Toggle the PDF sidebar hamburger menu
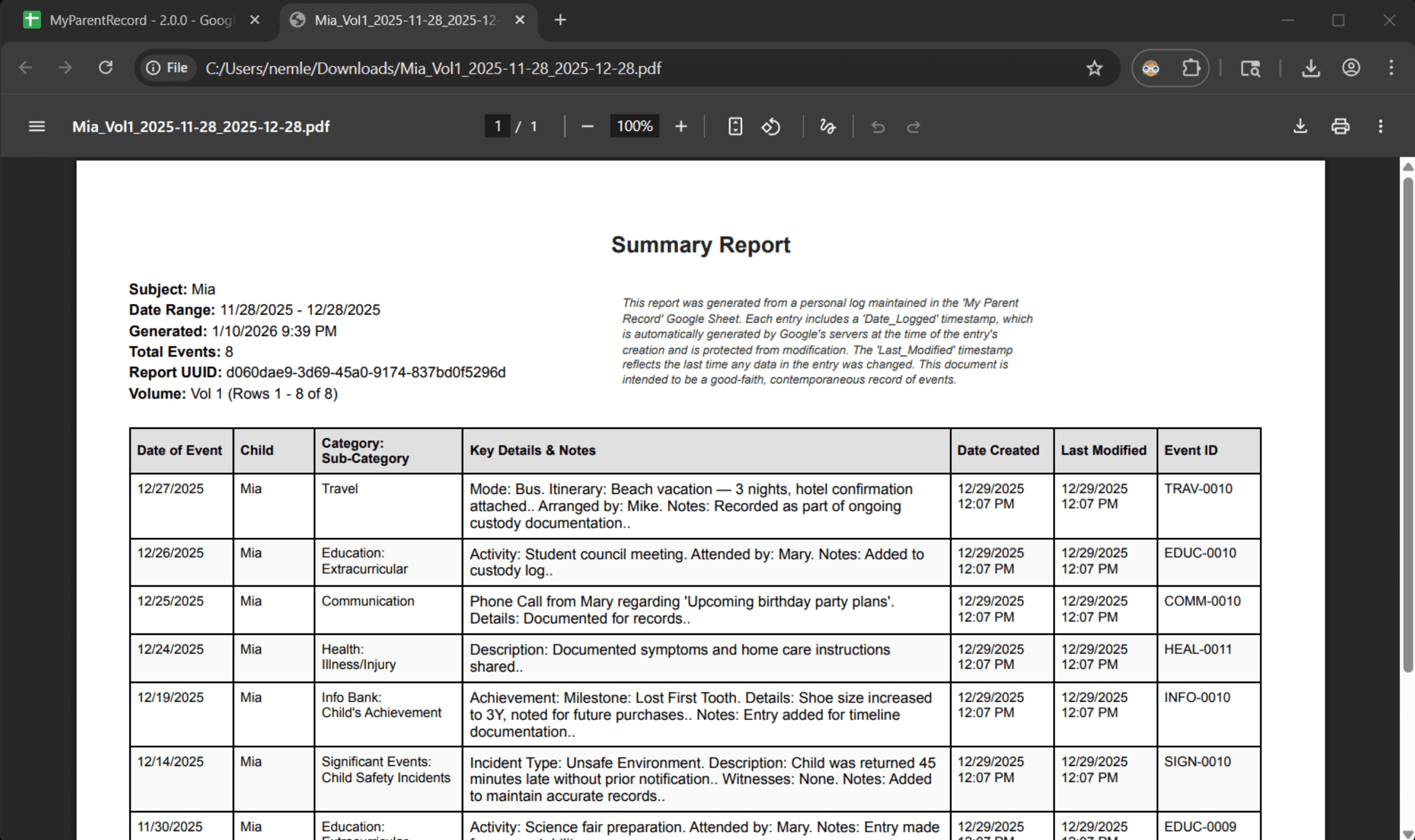 tap(37, 126)
